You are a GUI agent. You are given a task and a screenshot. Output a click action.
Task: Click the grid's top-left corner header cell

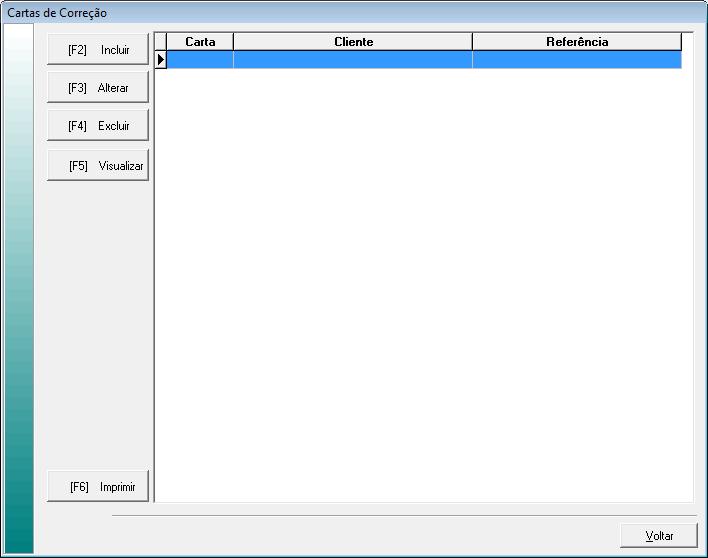(161, 42)
